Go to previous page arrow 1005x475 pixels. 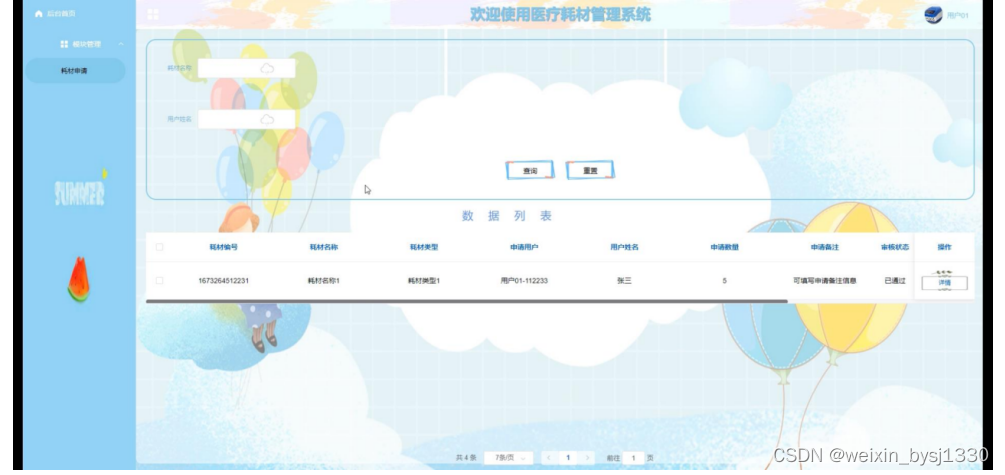click(548, 458)
